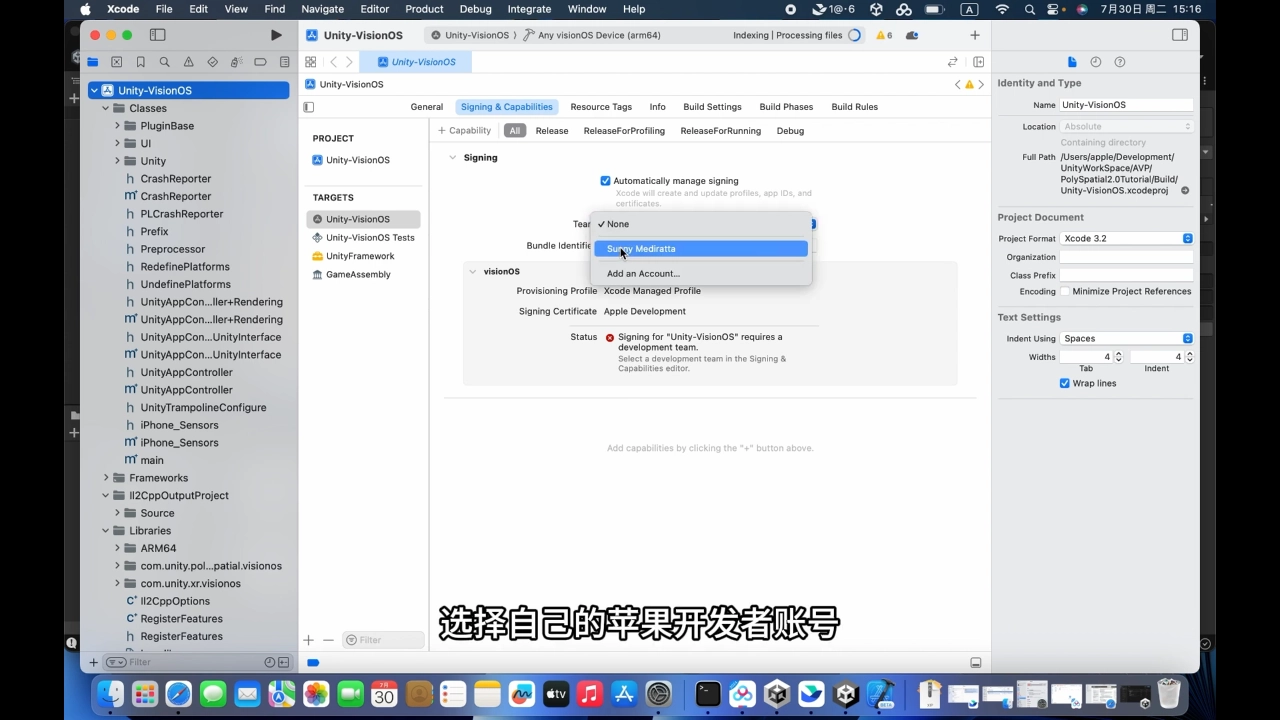This screenshot has height=720, width=1280.
Task: Add editor on right icon
Action: (x=978, y=62)
